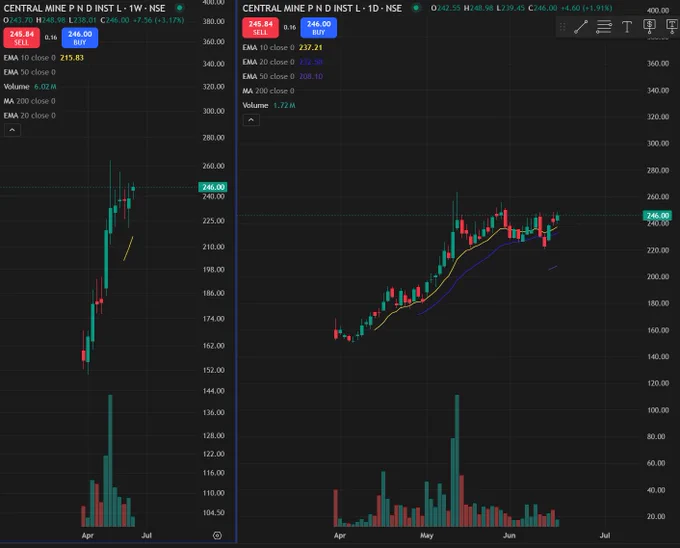Click the 246.00 price tag on daily scale
Image resolution: width=680 pixels, height=548 pixels.
pos(657,215)
